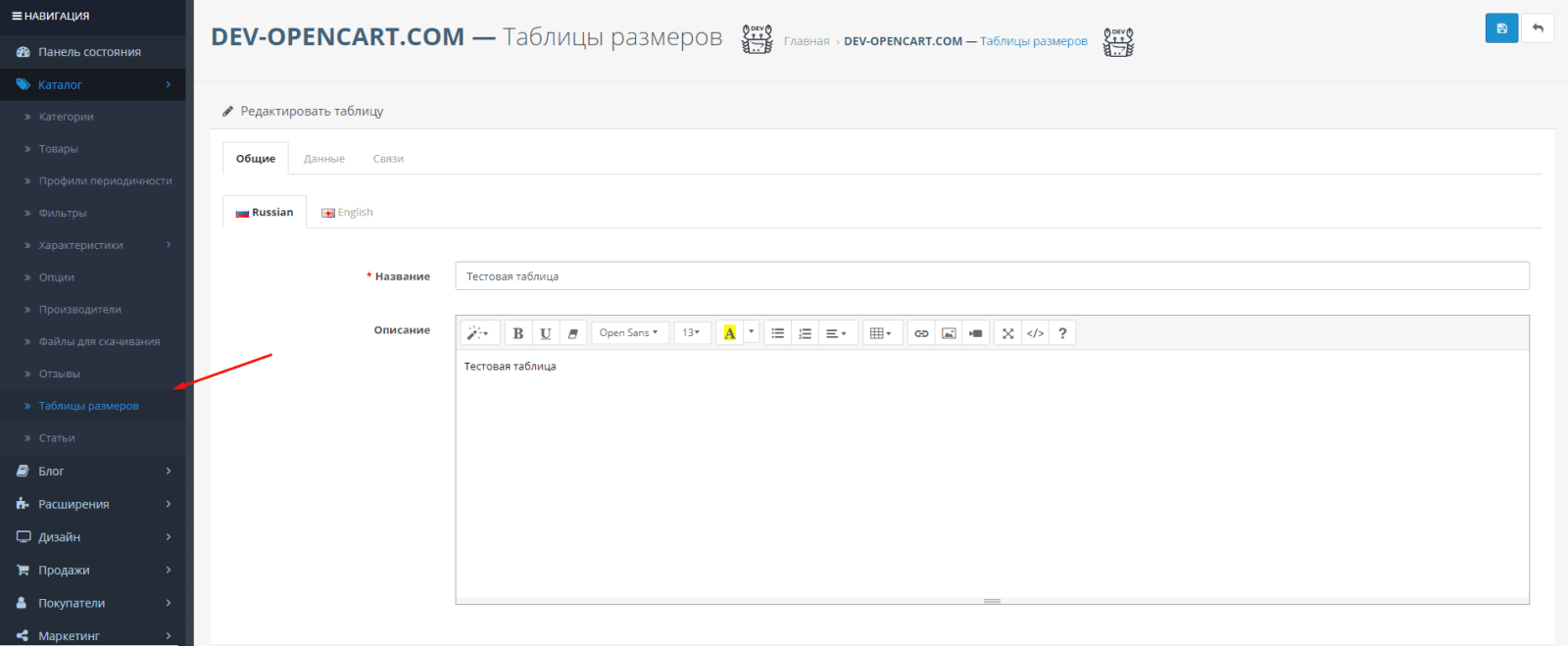Click the insert video icon
Viewport: 1568px width, 647px height.
click(976, 333)
